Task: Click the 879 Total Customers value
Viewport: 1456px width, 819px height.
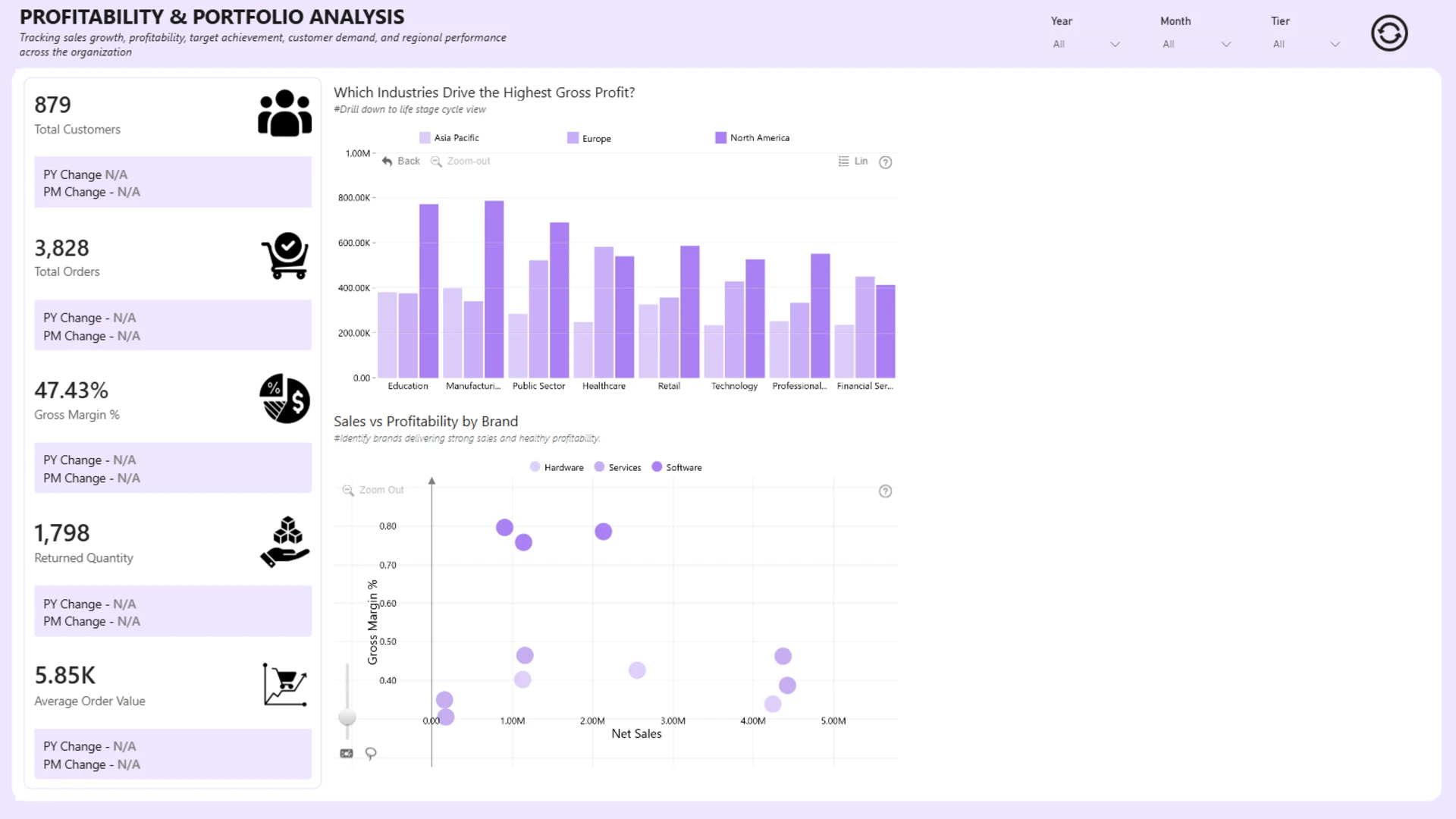Action: click(52, 105)
